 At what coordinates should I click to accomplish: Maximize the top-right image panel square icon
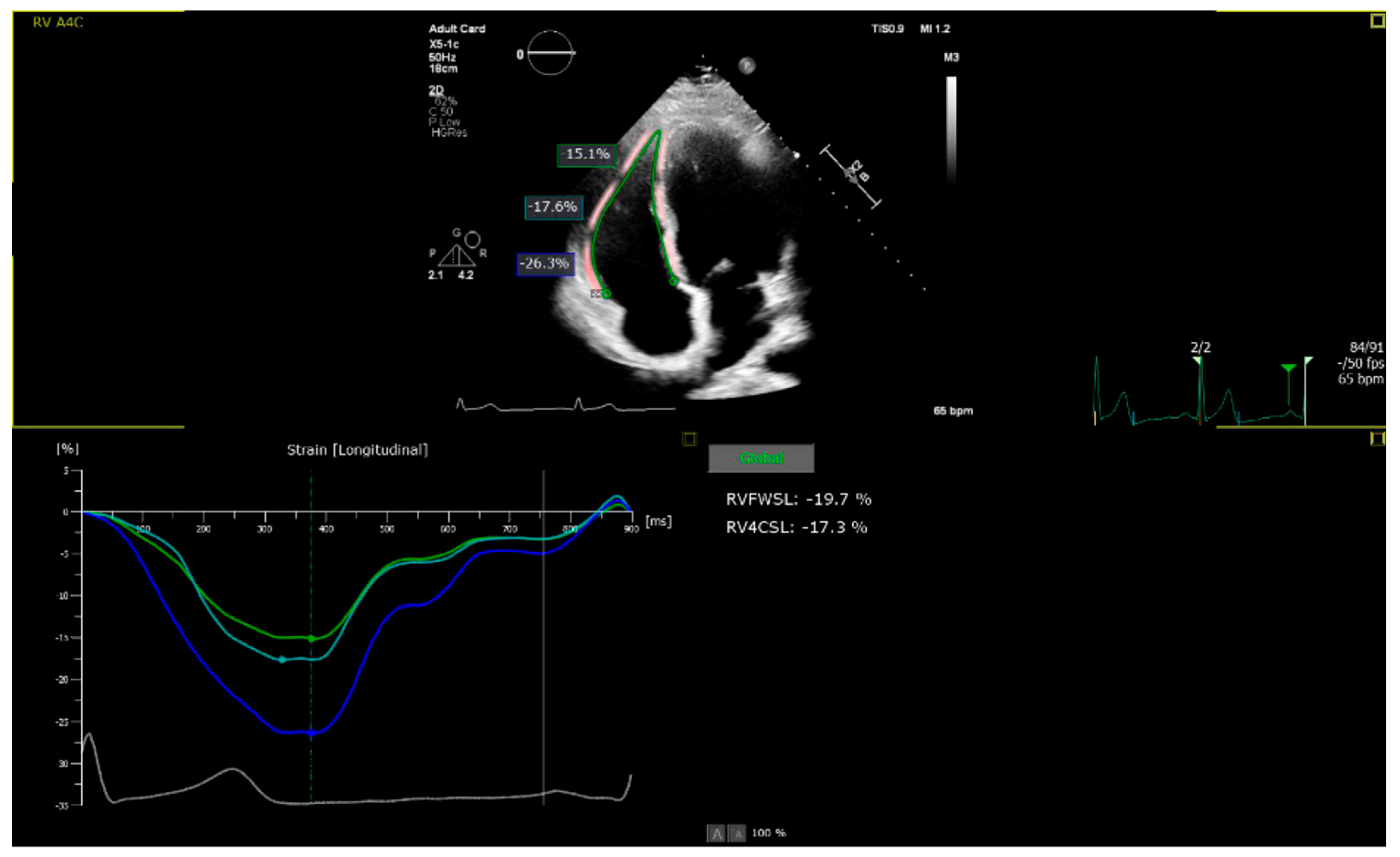coord(1377,21)
